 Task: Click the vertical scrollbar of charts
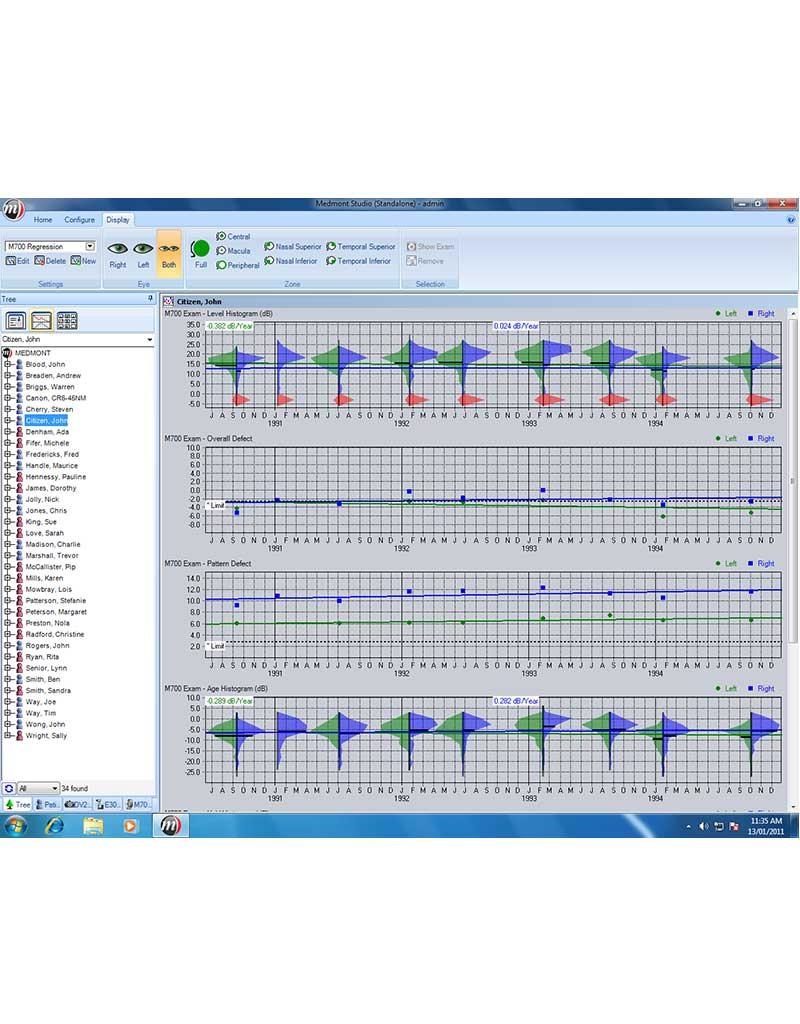793,480
